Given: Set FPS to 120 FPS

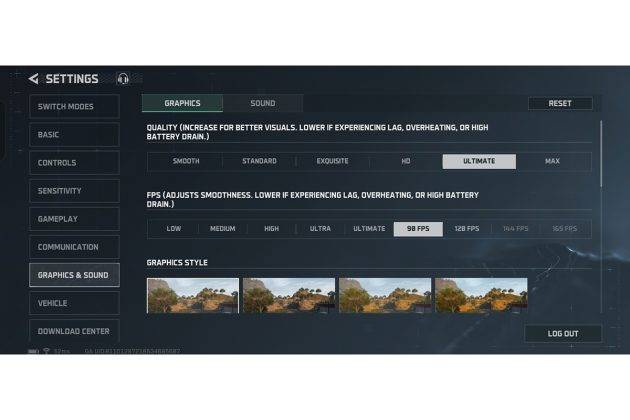Looking at the screenshot, I should tap(467, 229).
